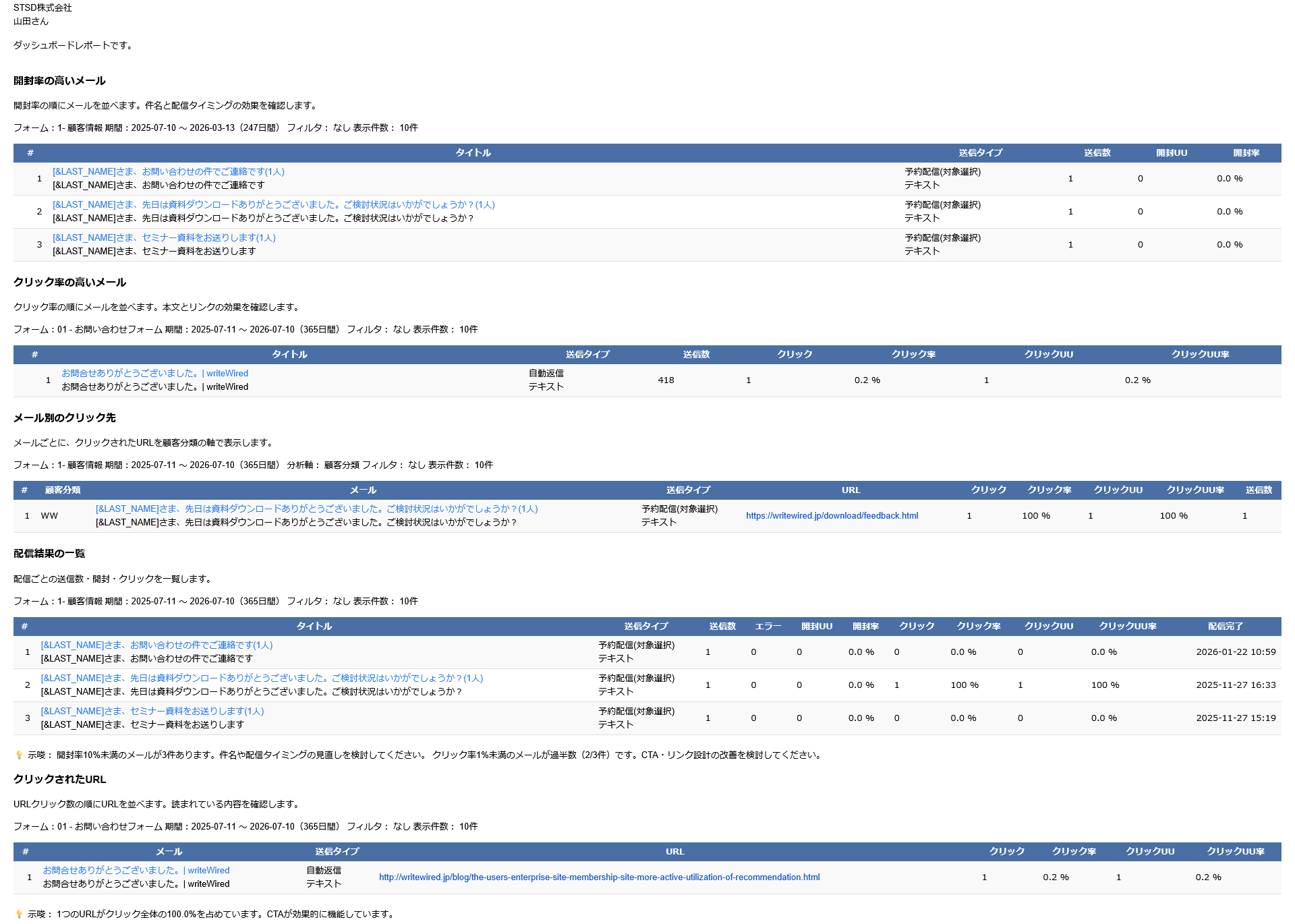Click the lightbulb icon before the 1つのURL hint
The height and width of the screenshot is (924, 1295).
coord(19,915)
